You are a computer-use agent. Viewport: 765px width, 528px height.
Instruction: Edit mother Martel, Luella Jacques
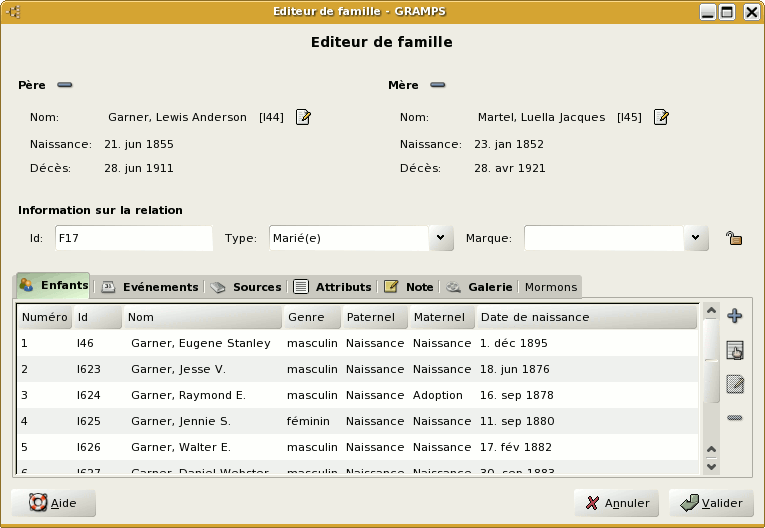[661, 118]
